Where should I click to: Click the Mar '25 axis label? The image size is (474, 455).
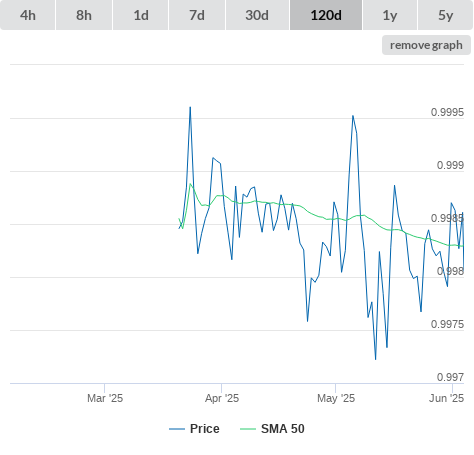pyautogui.click(x=105, y=398)
